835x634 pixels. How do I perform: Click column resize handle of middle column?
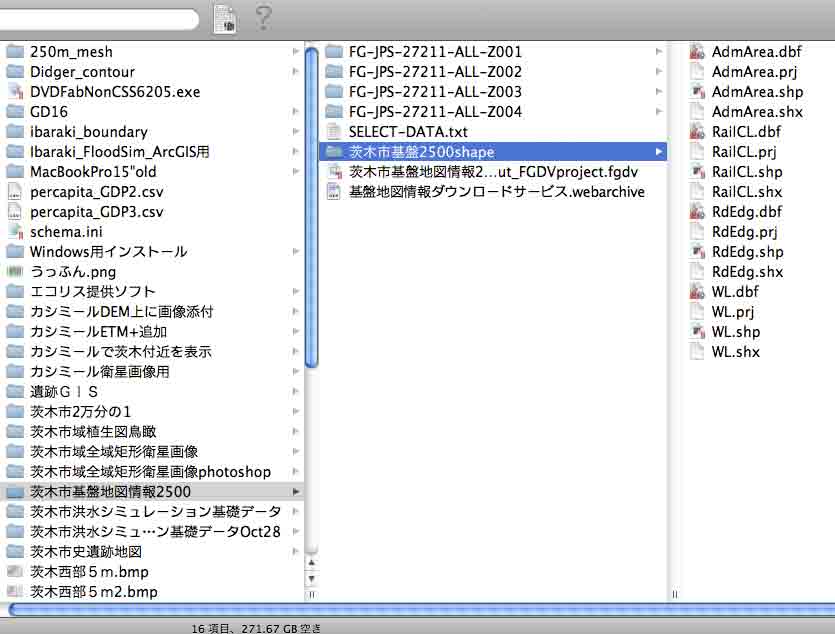coord(675,595)
